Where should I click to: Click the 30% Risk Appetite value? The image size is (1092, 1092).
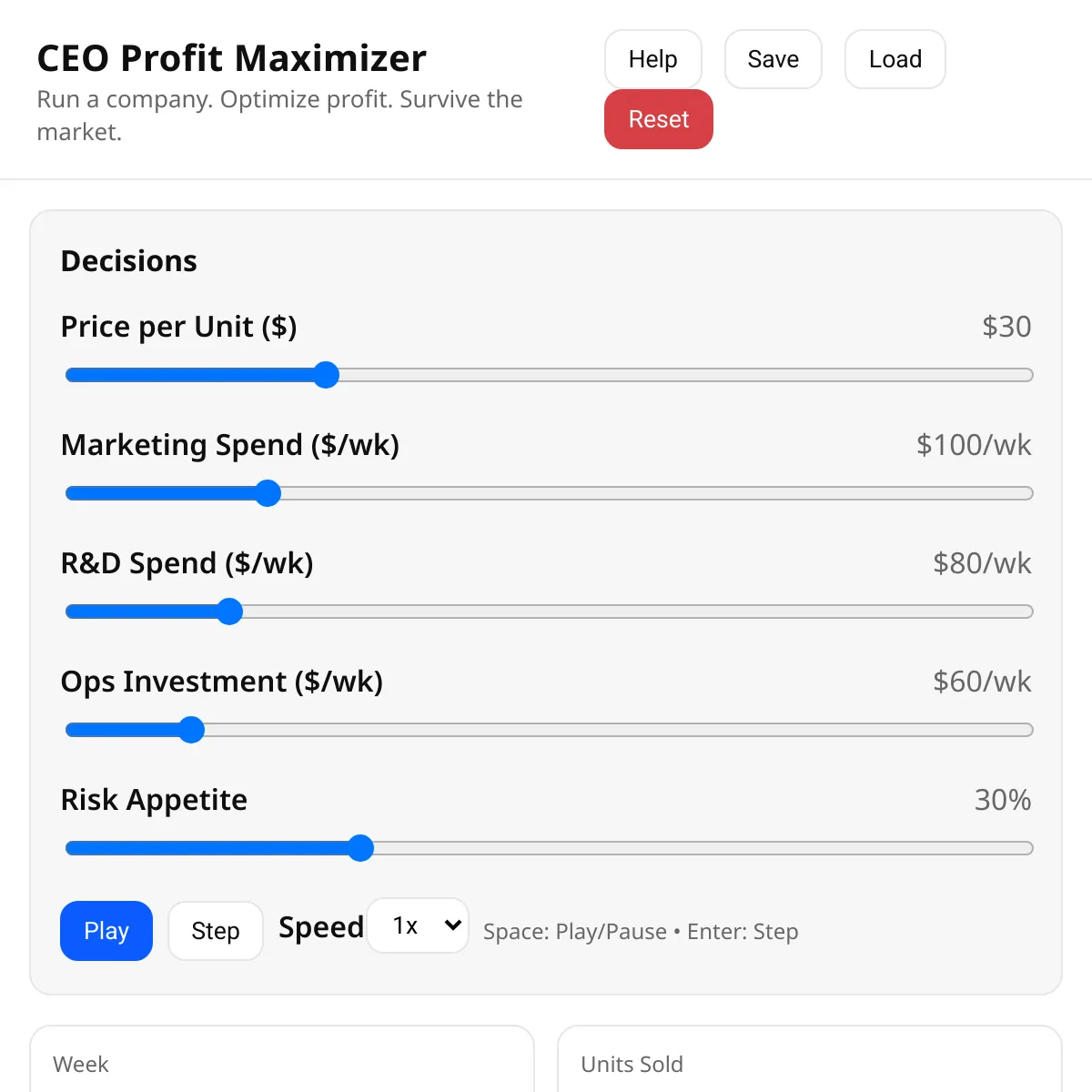click(1003, 800)
